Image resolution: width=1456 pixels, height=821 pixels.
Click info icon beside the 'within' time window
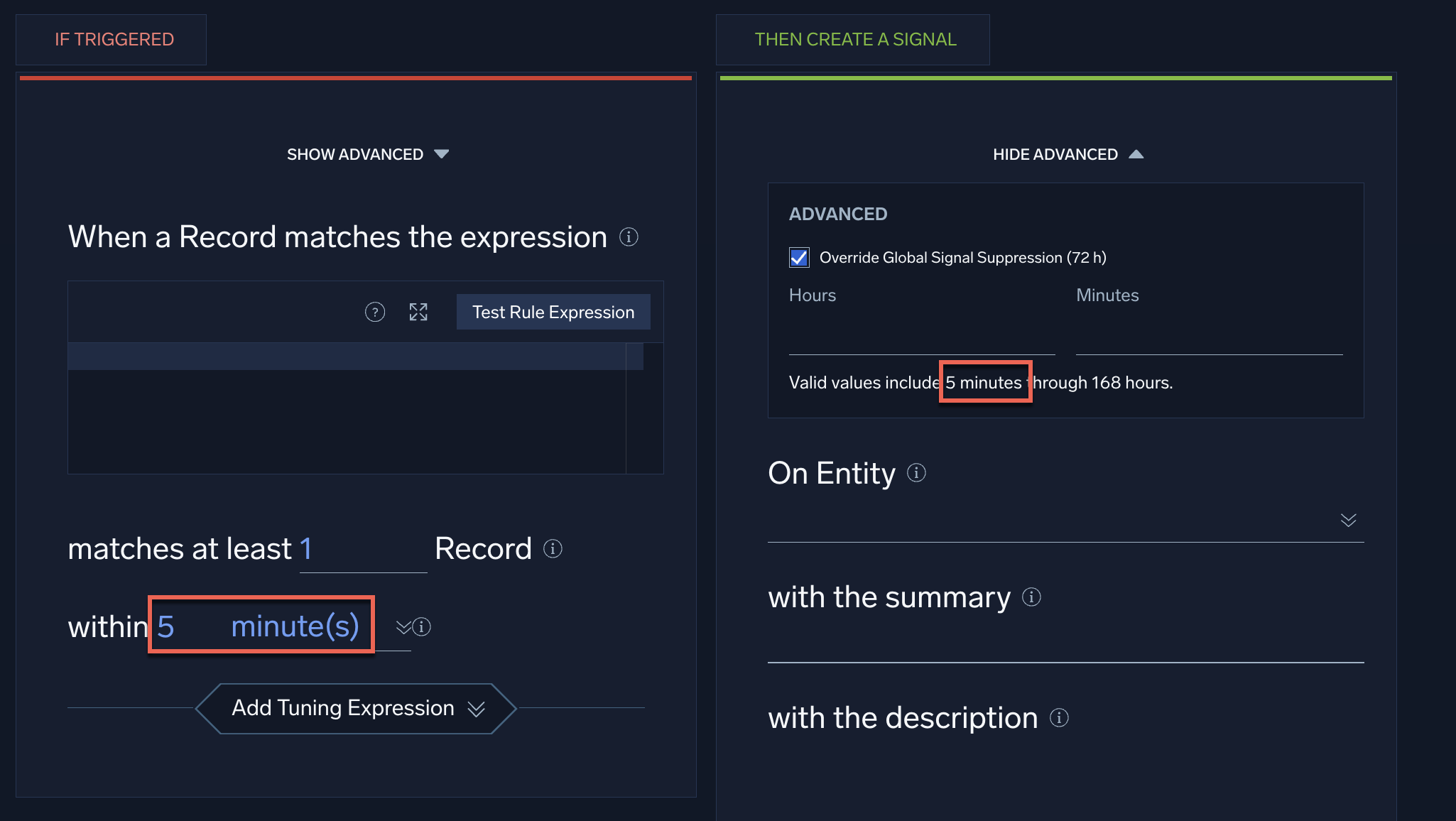(422, 626)
